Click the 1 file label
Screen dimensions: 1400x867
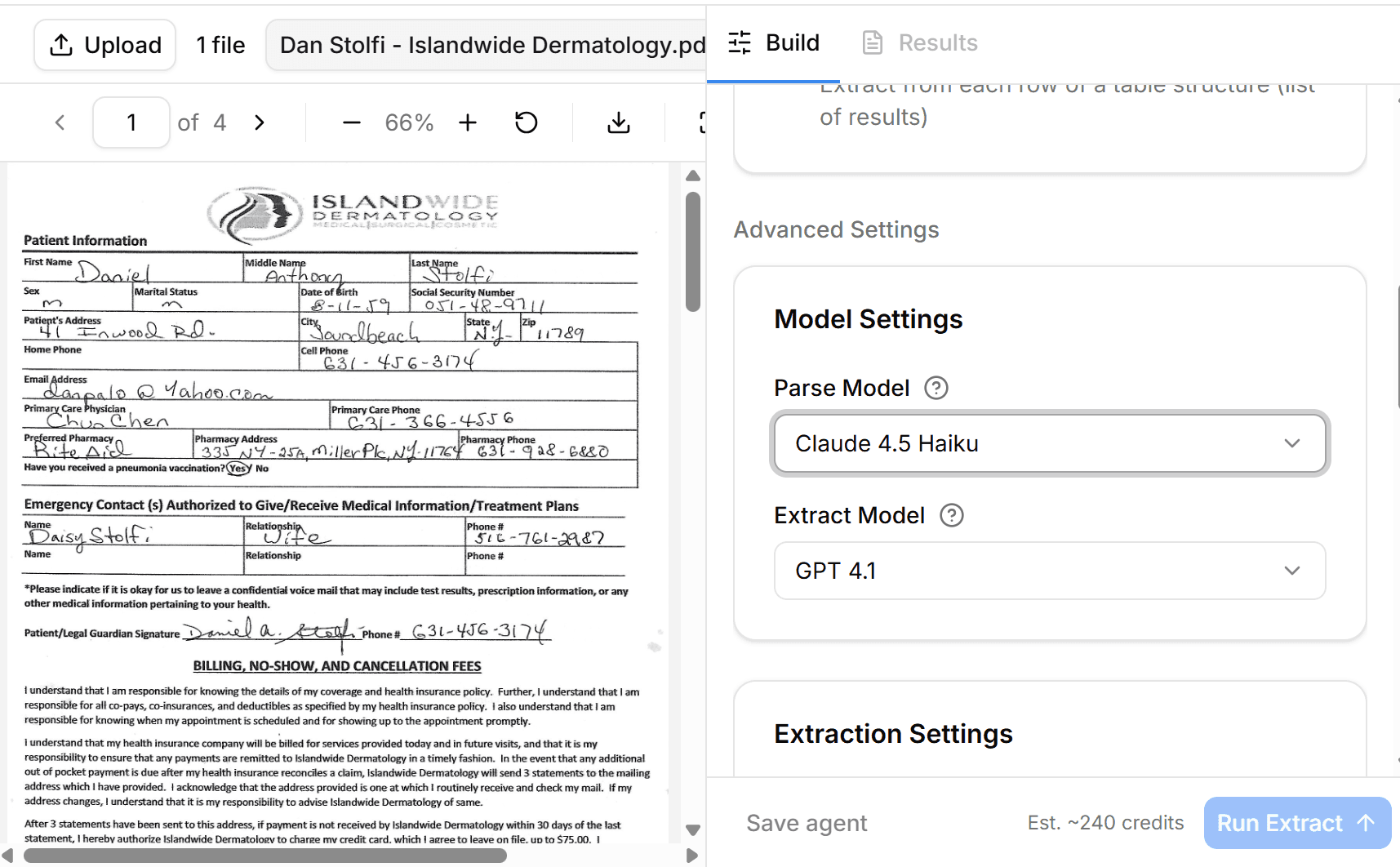coord(220,45)
